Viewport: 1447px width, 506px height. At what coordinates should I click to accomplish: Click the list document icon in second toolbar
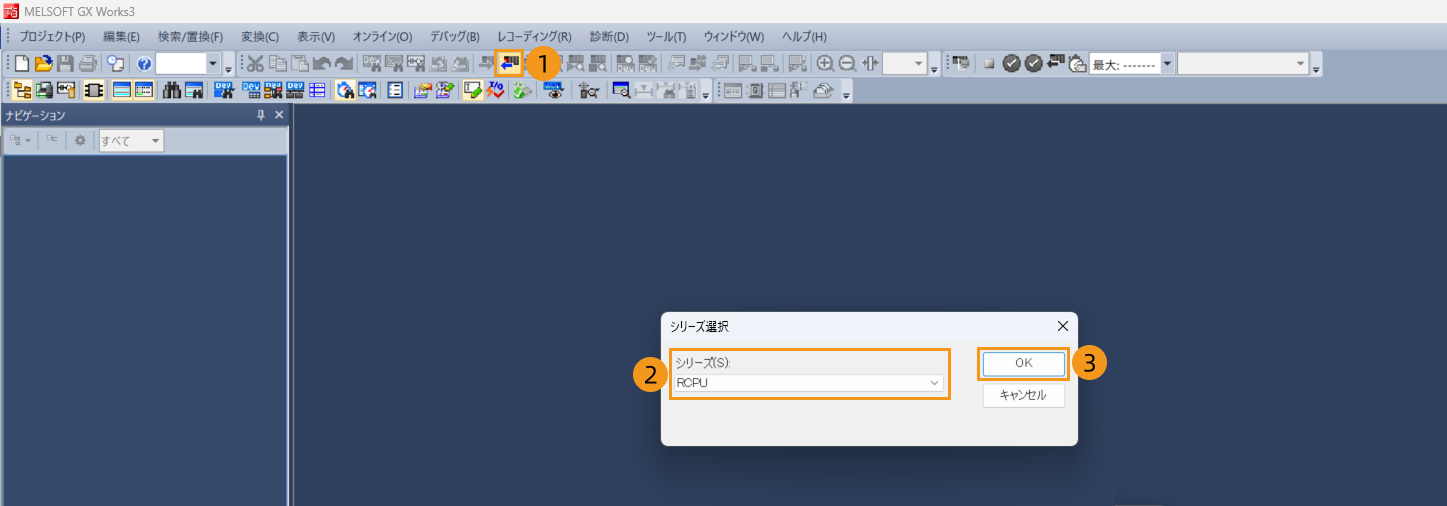(395, 90)
